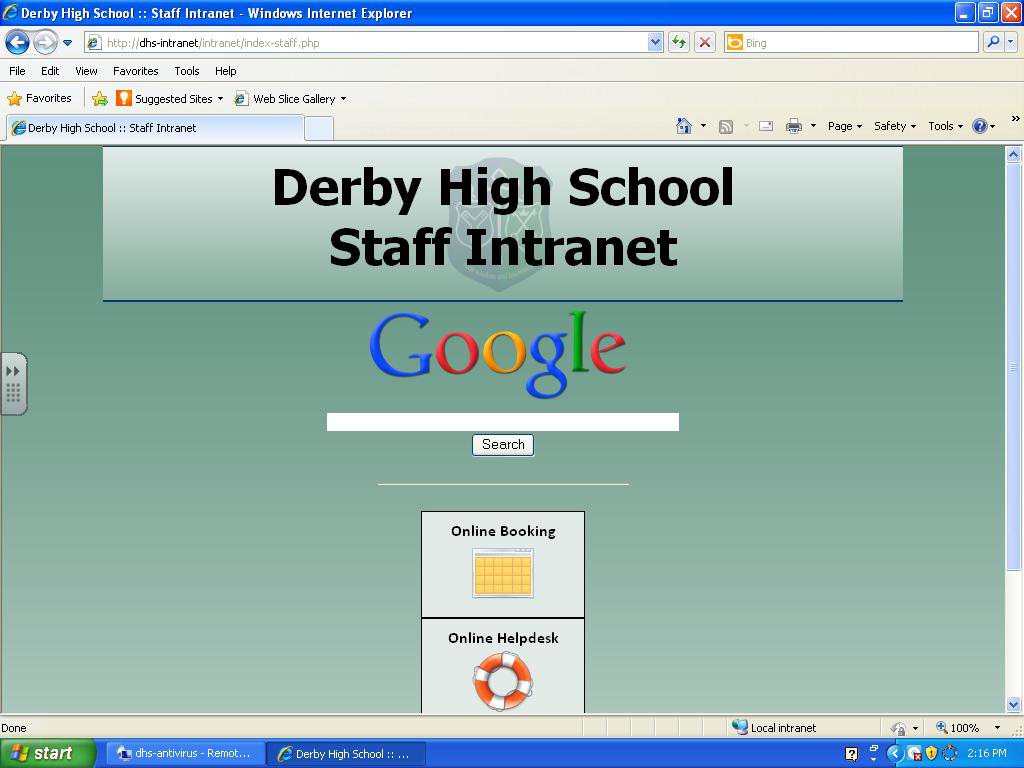The image size is (1024, 768).
Task: Open the Online Booking link
Action: (503, 532)
